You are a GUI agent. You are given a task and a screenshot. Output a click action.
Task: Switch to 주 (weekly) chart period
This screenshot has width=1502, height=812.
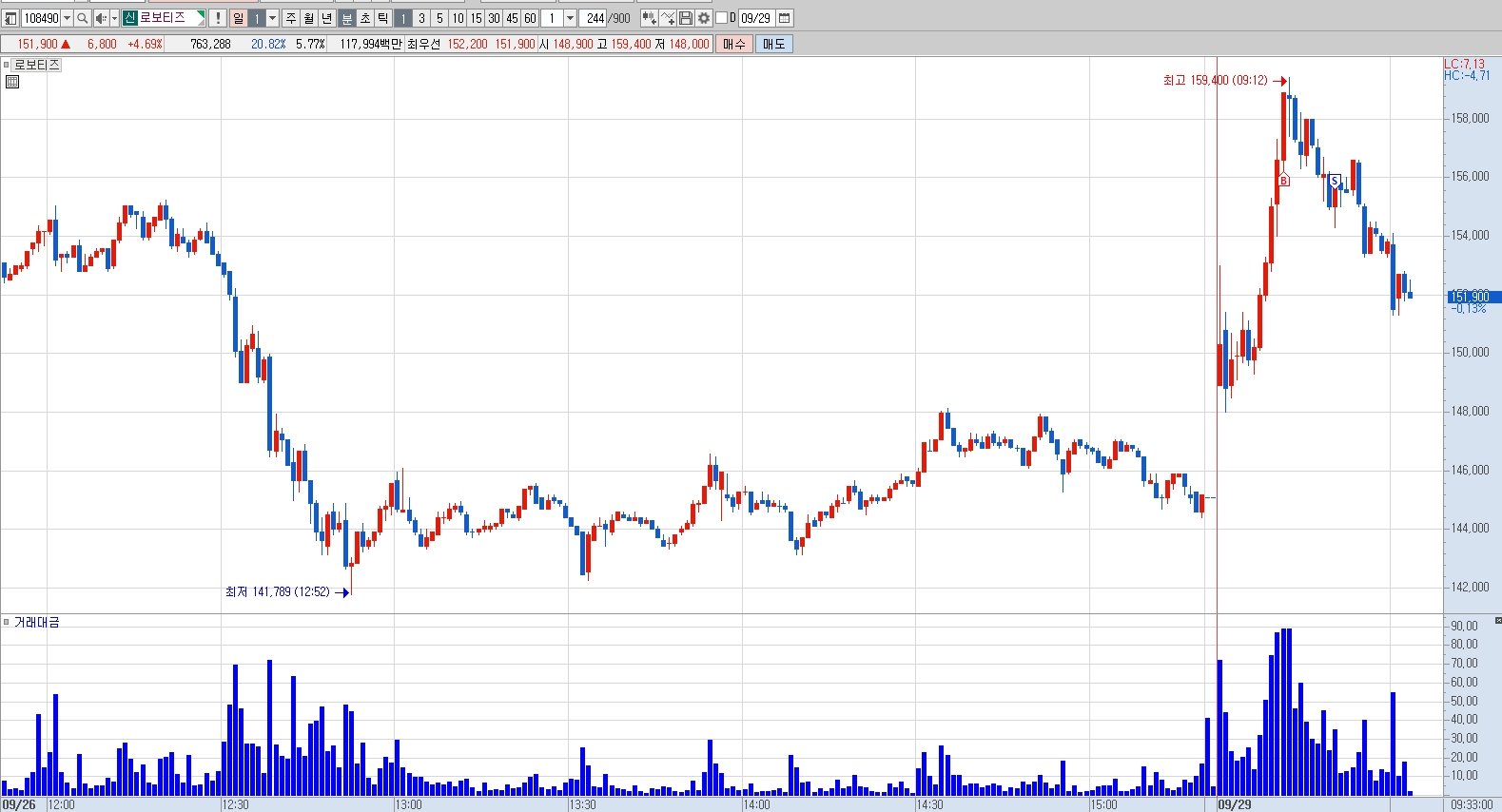pyautogui.click(x=291, y=18)
